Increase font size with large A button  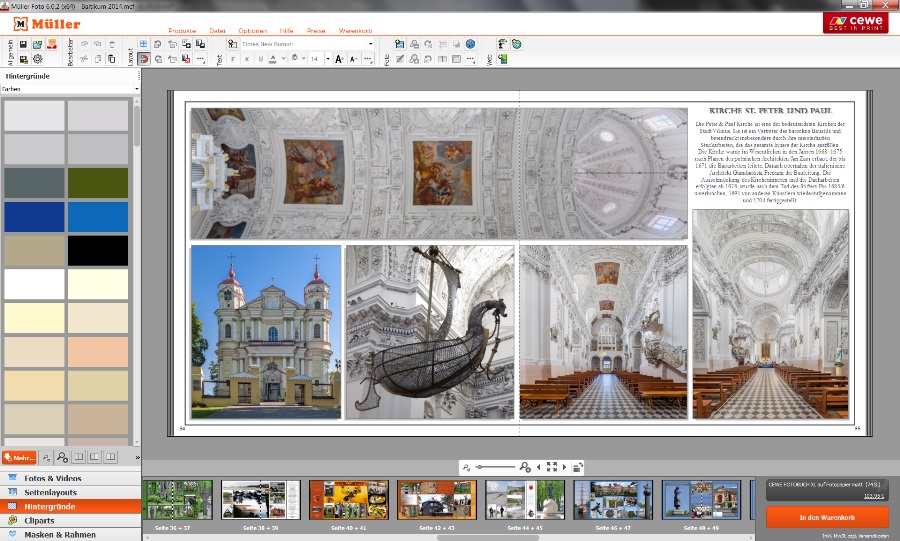(340, 59)
